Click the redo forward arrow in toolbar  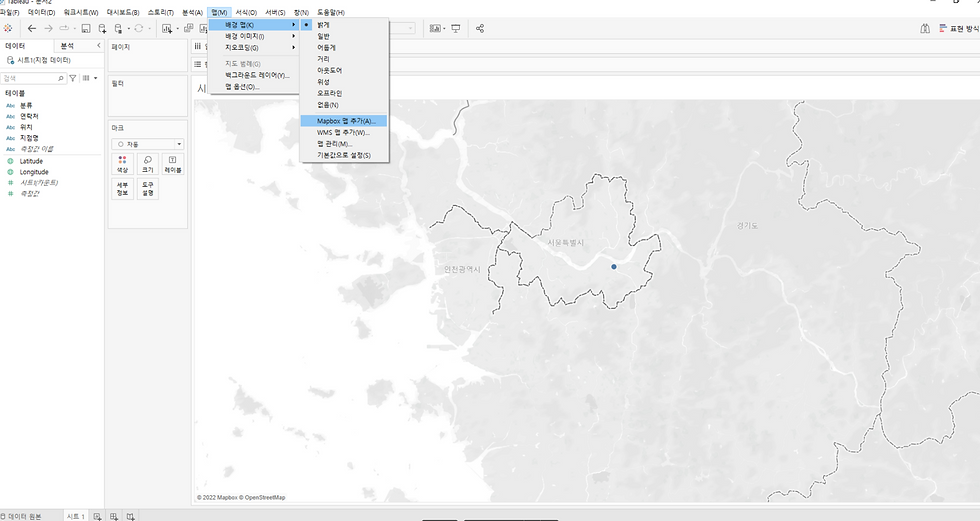coord(48,28)
